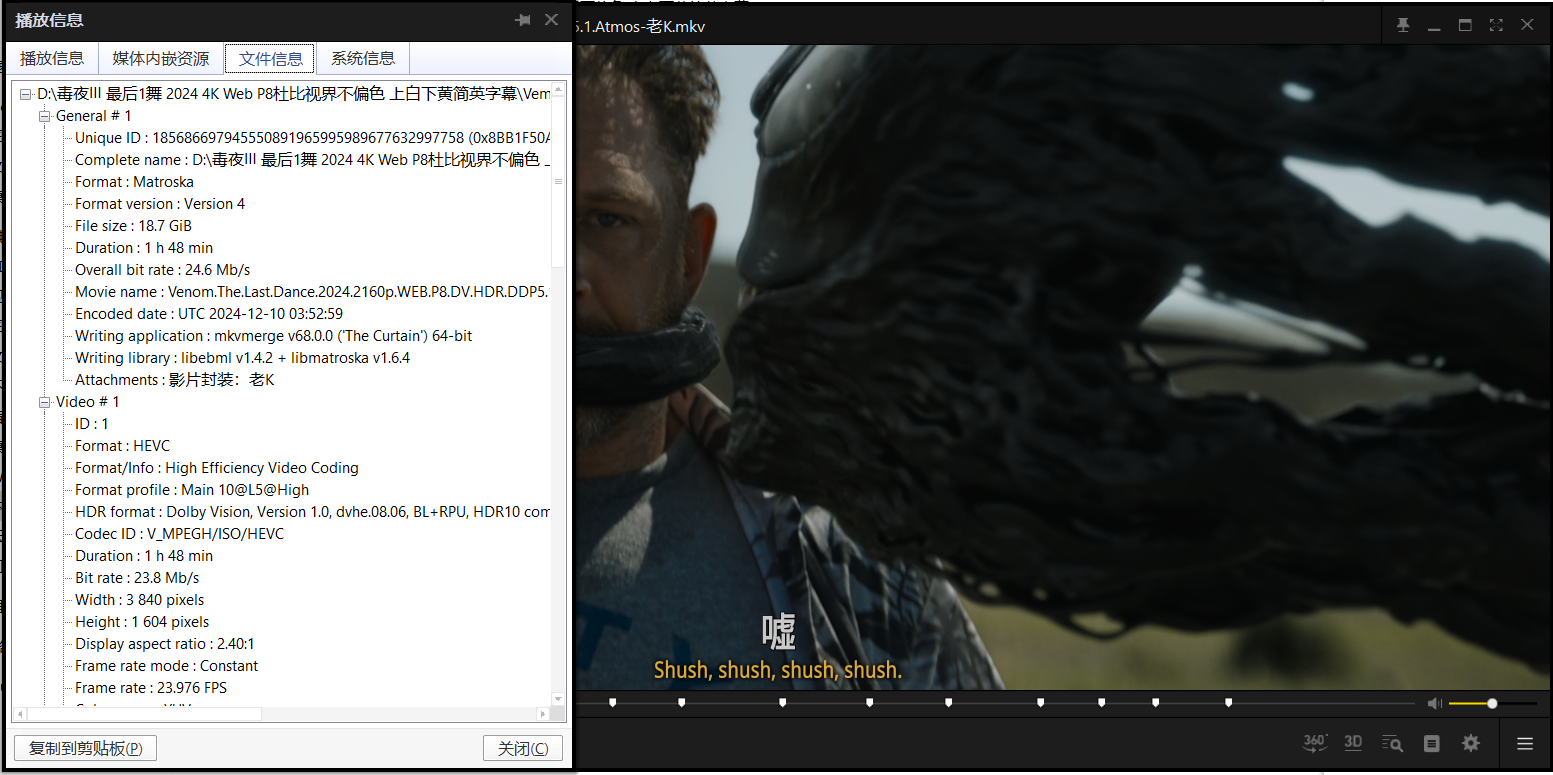Viewport: 1553px width, 775px height.
Task: Select Attachments 影片封装 row
Action: point(175,380)
